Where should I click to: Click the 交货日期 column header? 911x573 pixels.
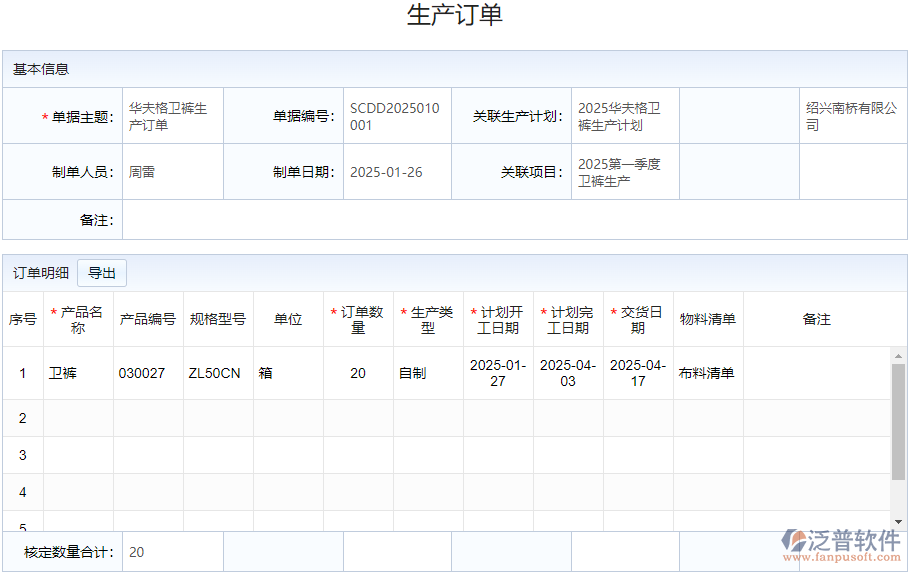[637, 320]
